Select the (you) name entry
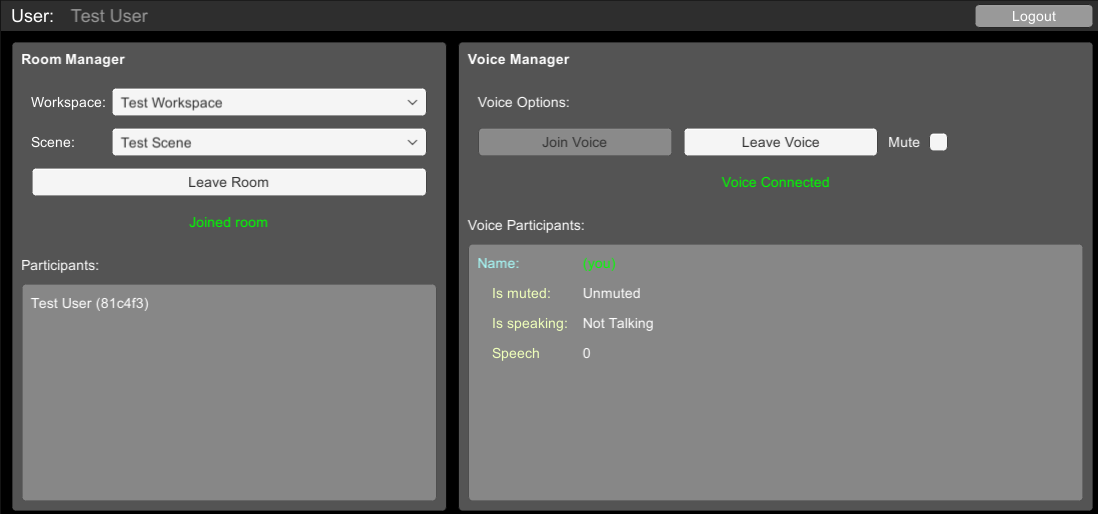This screenshot has width=1098, height=514. [x=599, y=263]
